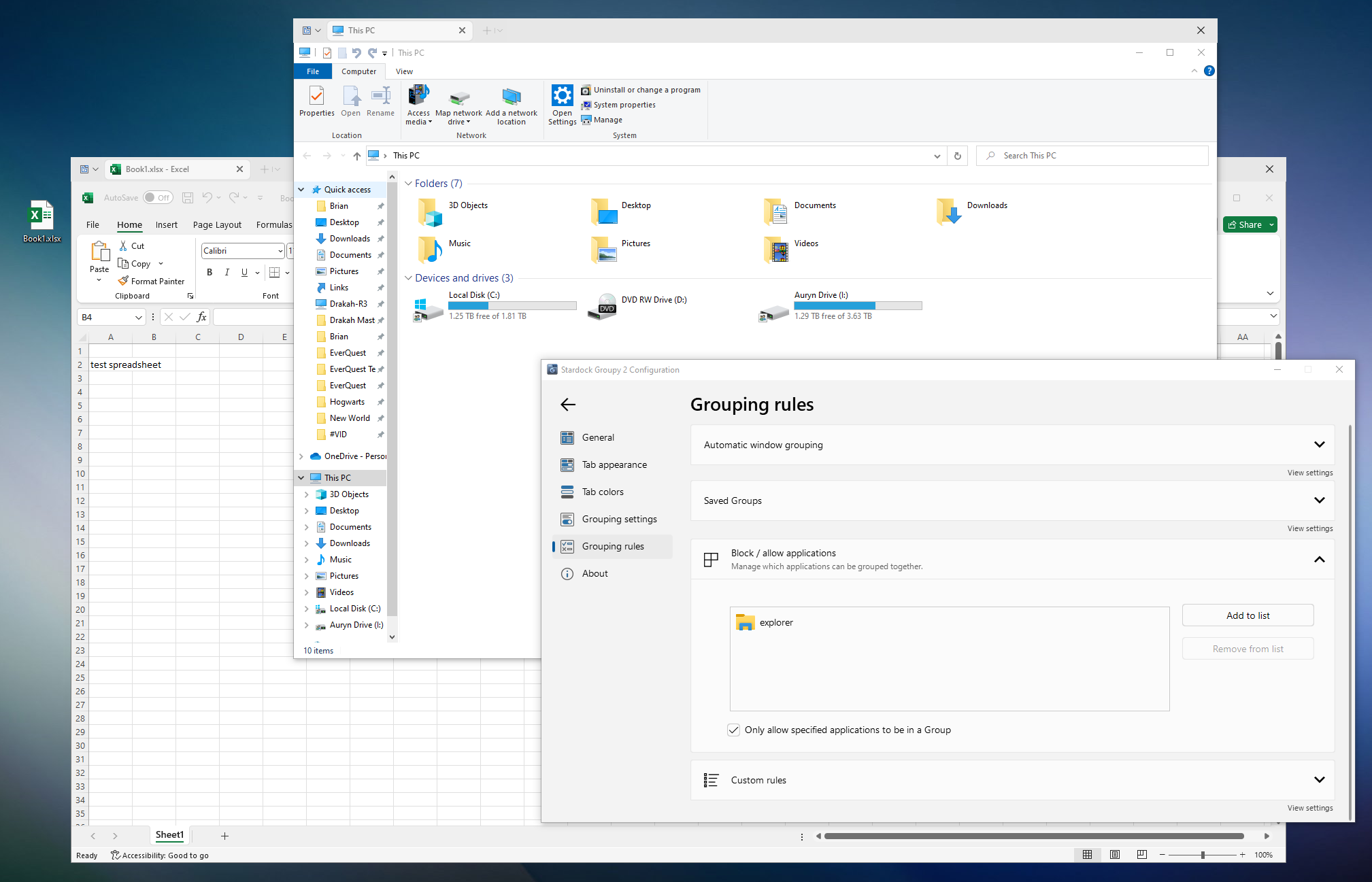Open Excel Page Layout tab
The width and height of the screenshot is (1372, 882).
pos(217,225)
